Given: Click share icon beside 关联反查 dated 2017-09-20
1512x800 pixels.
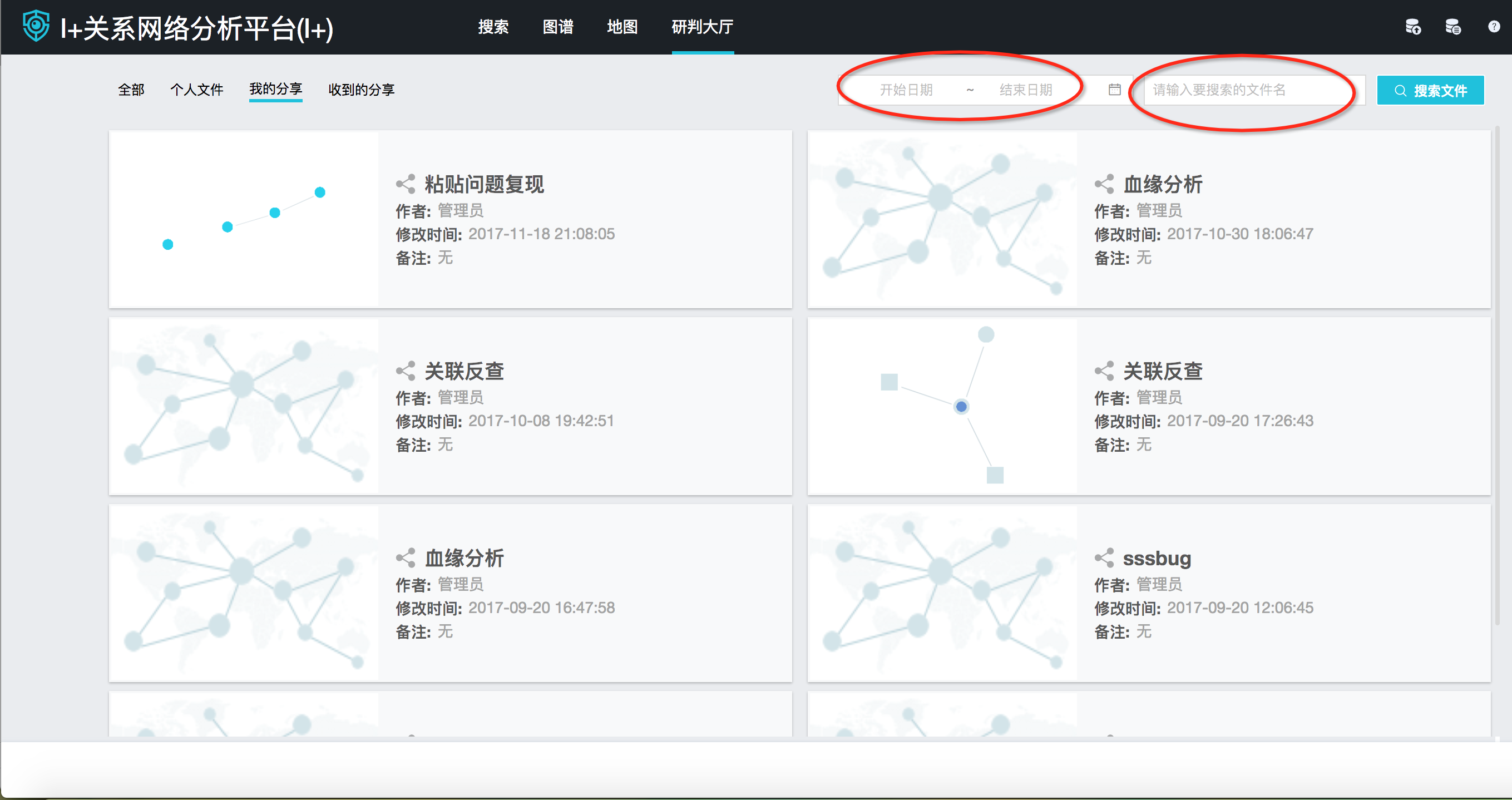Looking at the screenshot, I should pos(1104,371).
